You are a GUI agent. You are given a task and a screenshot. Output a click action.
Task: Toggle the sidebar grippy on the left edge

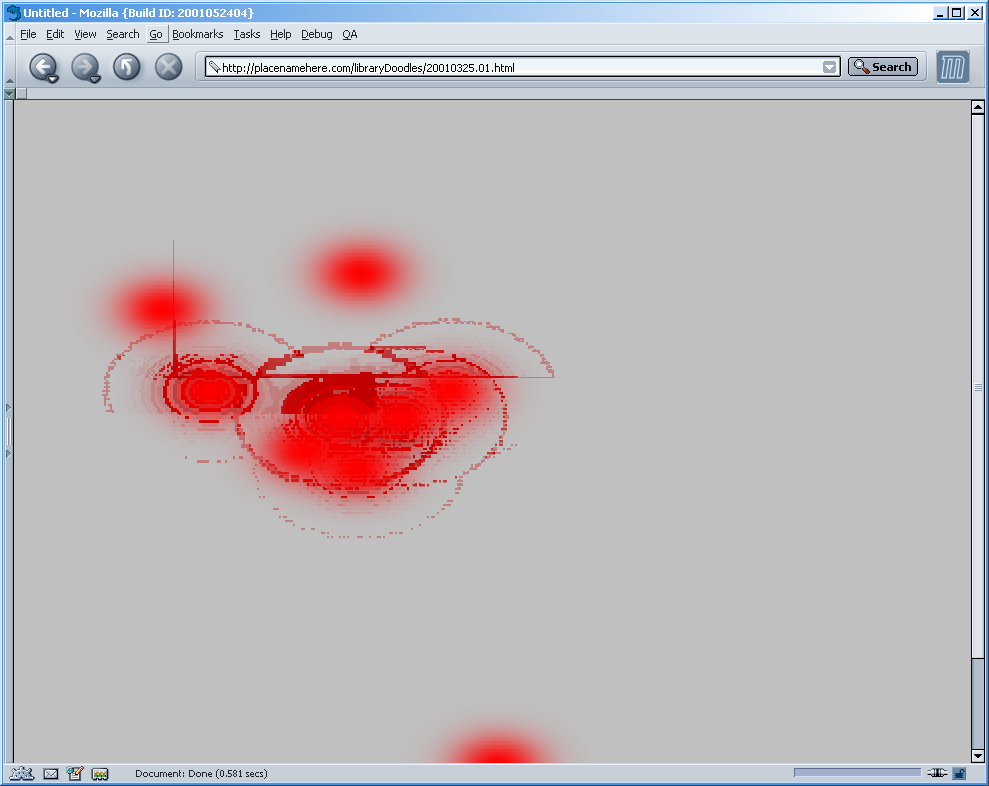click(x=8, y=431)
